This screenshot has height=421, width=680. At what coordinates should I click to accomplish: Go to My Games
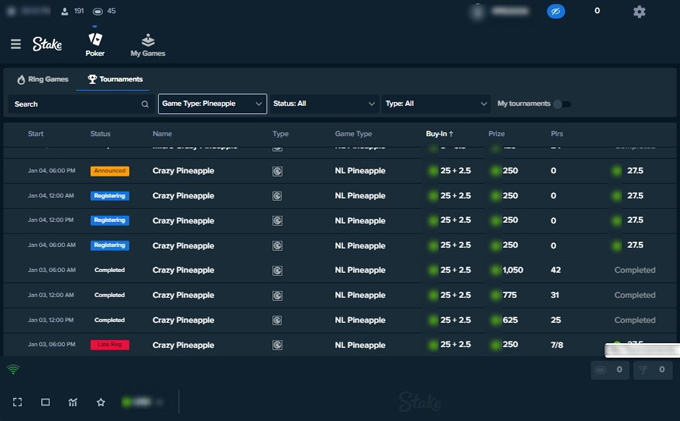click(x=147, y=44)
